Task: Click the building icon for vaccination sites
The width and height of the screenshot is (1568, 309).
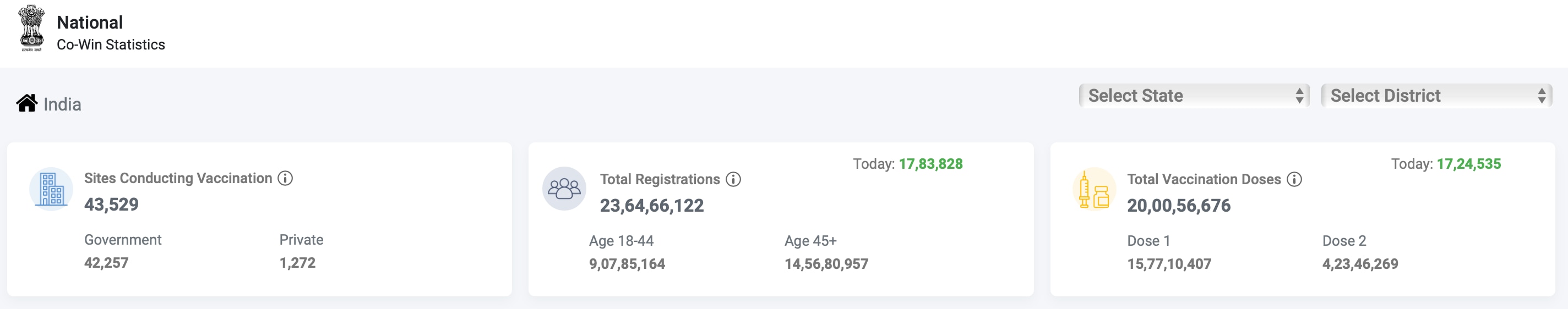Action: (51, 189)
